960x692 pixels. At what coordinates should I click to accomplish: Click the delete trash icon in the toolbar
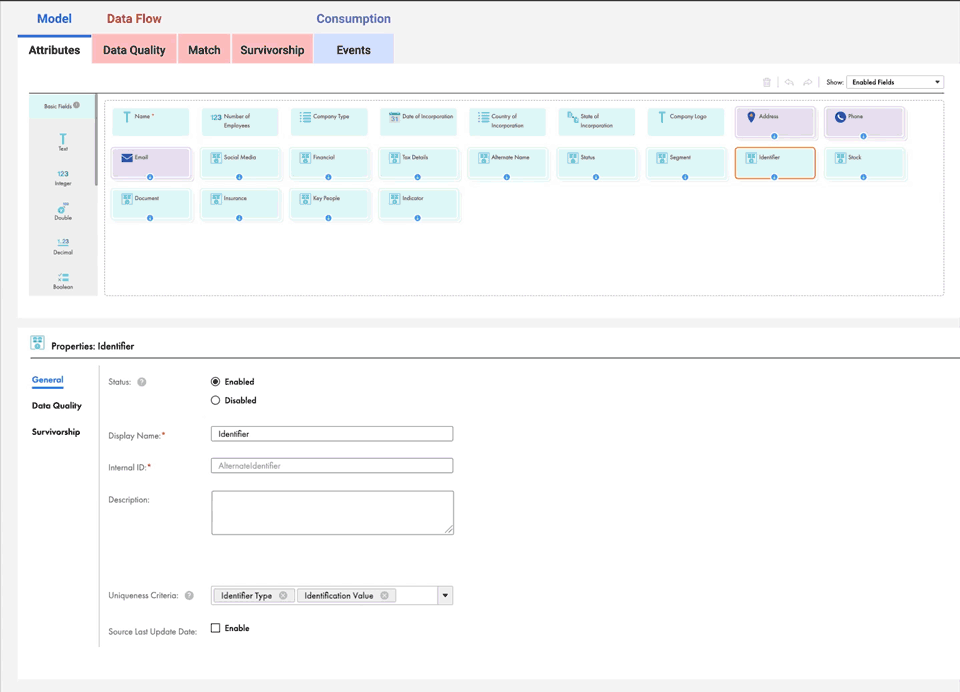click(766, 82)
